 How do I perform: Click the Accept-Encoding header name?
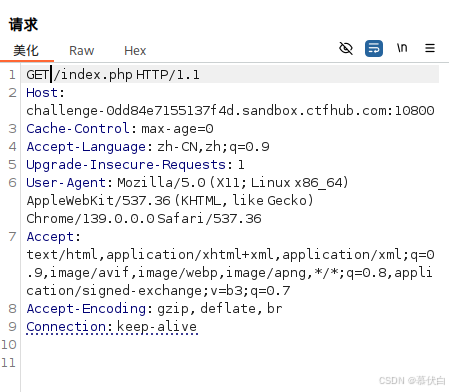(86, 309)
